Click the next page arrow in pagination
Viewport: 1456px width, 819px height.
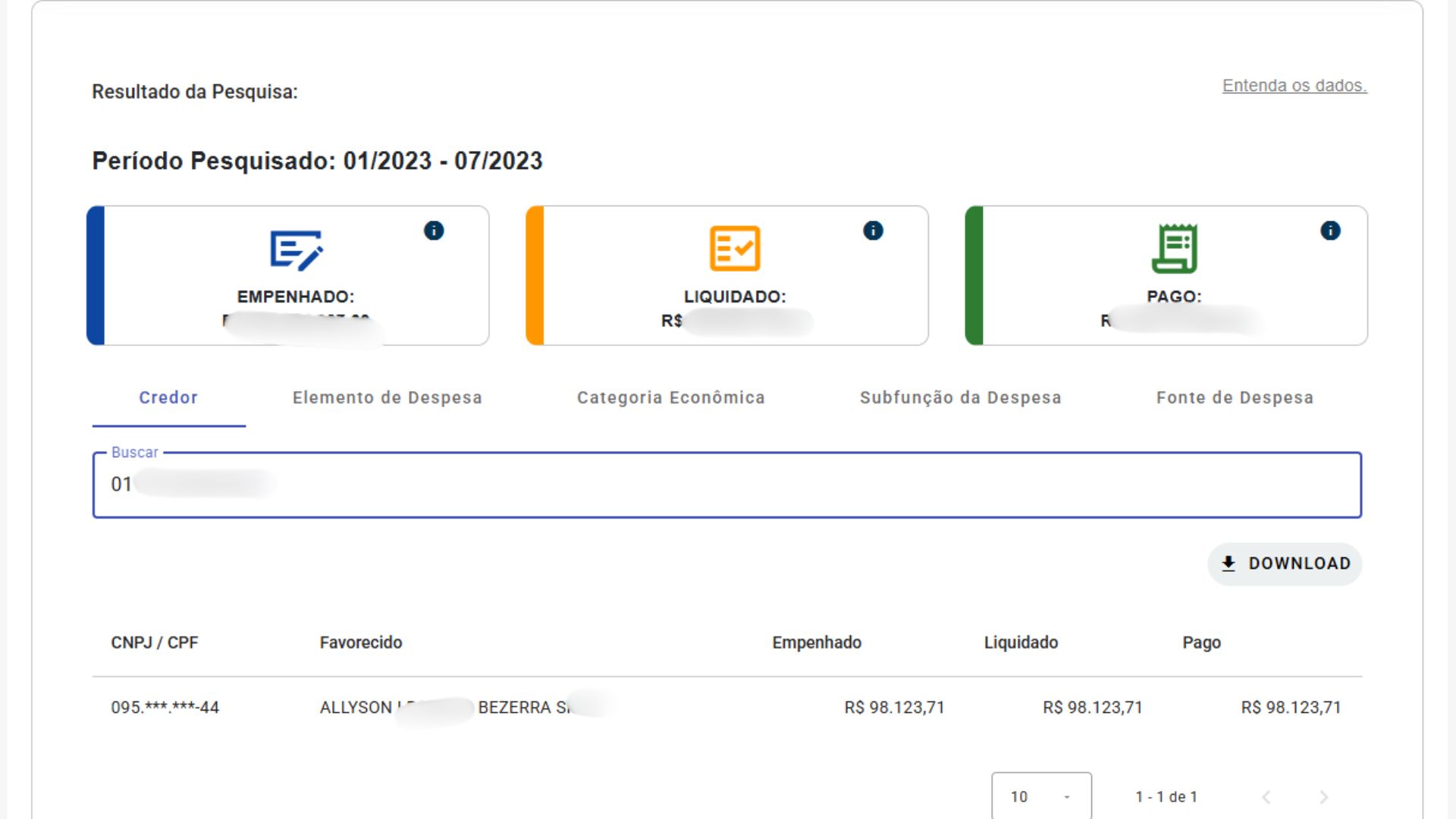1323,797
